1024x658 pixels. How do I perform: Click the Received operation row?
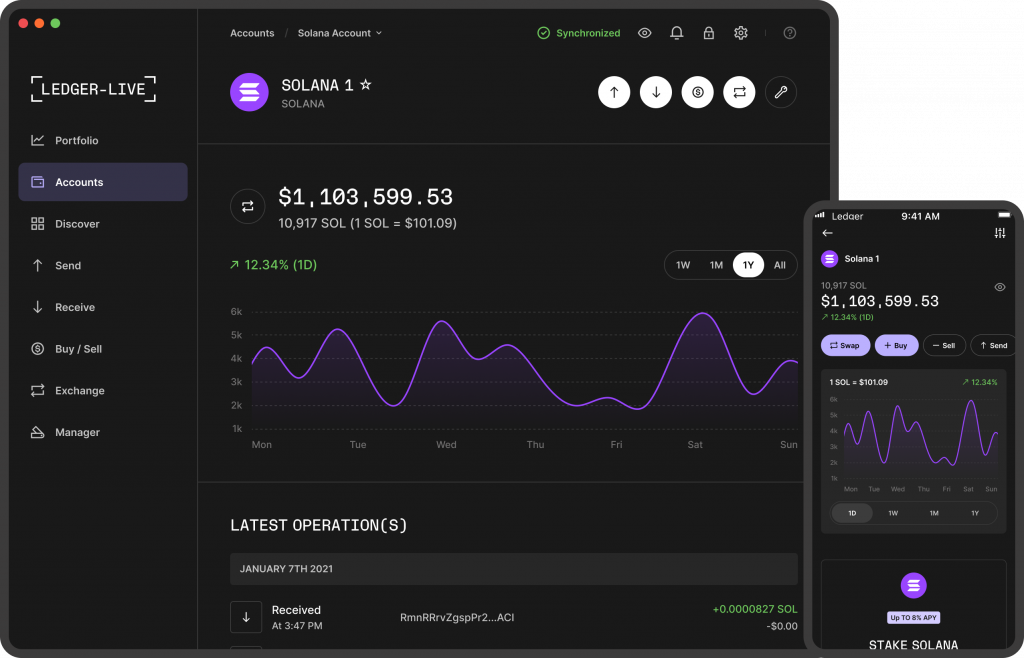pos(513,618)
